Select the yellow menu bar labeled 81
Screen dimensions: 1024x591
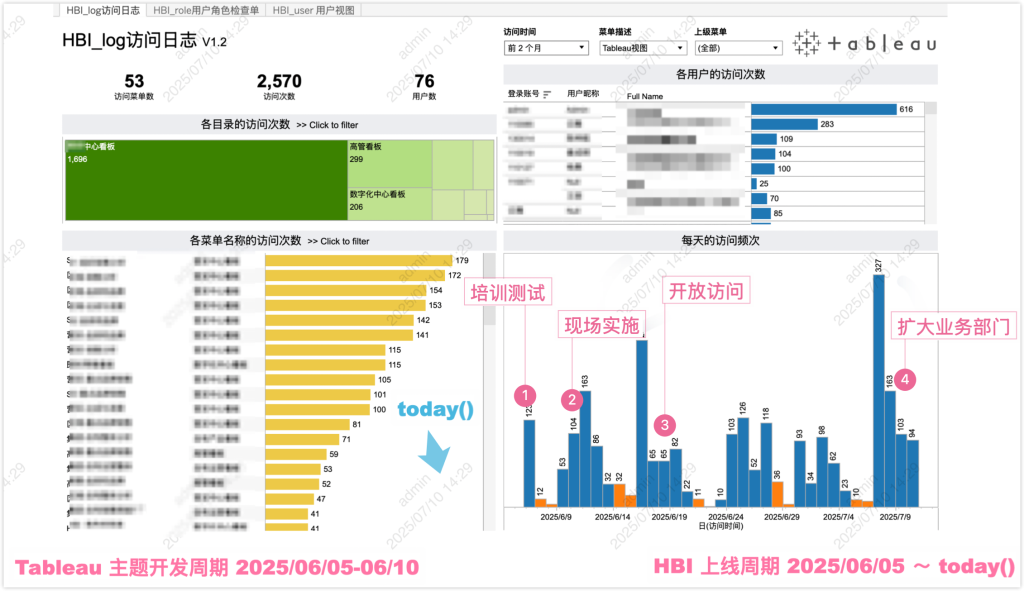[308, 424]
